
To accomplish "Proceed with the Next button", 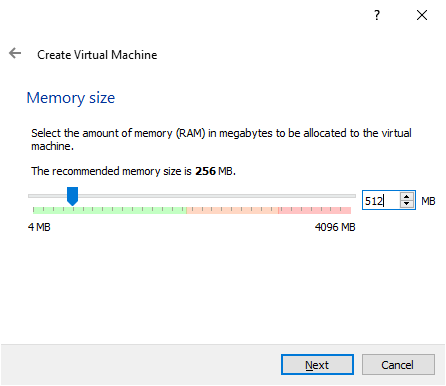I will (x=317, y=365).
